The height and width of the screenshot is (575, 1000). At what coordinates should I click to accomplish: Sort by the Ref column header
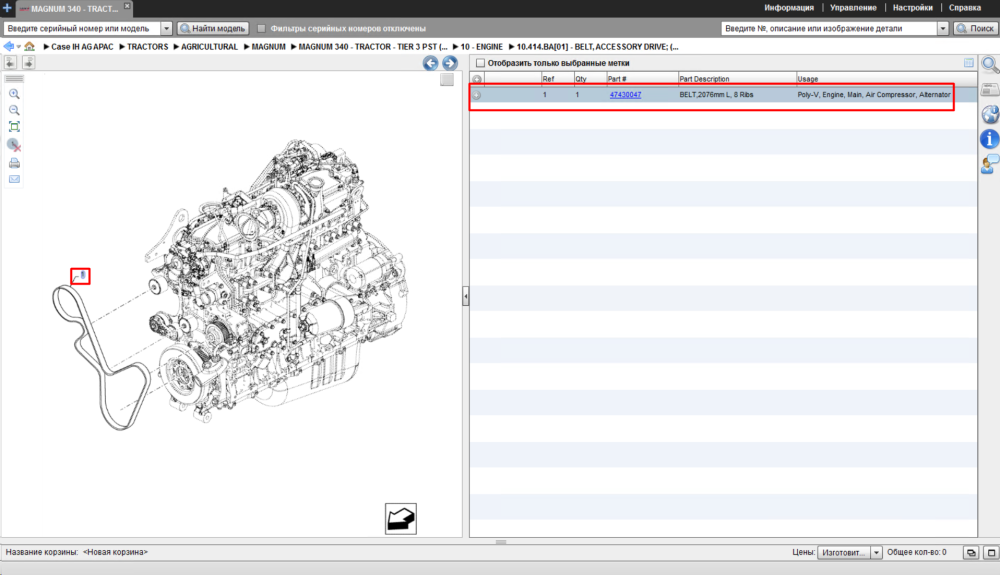557,79
